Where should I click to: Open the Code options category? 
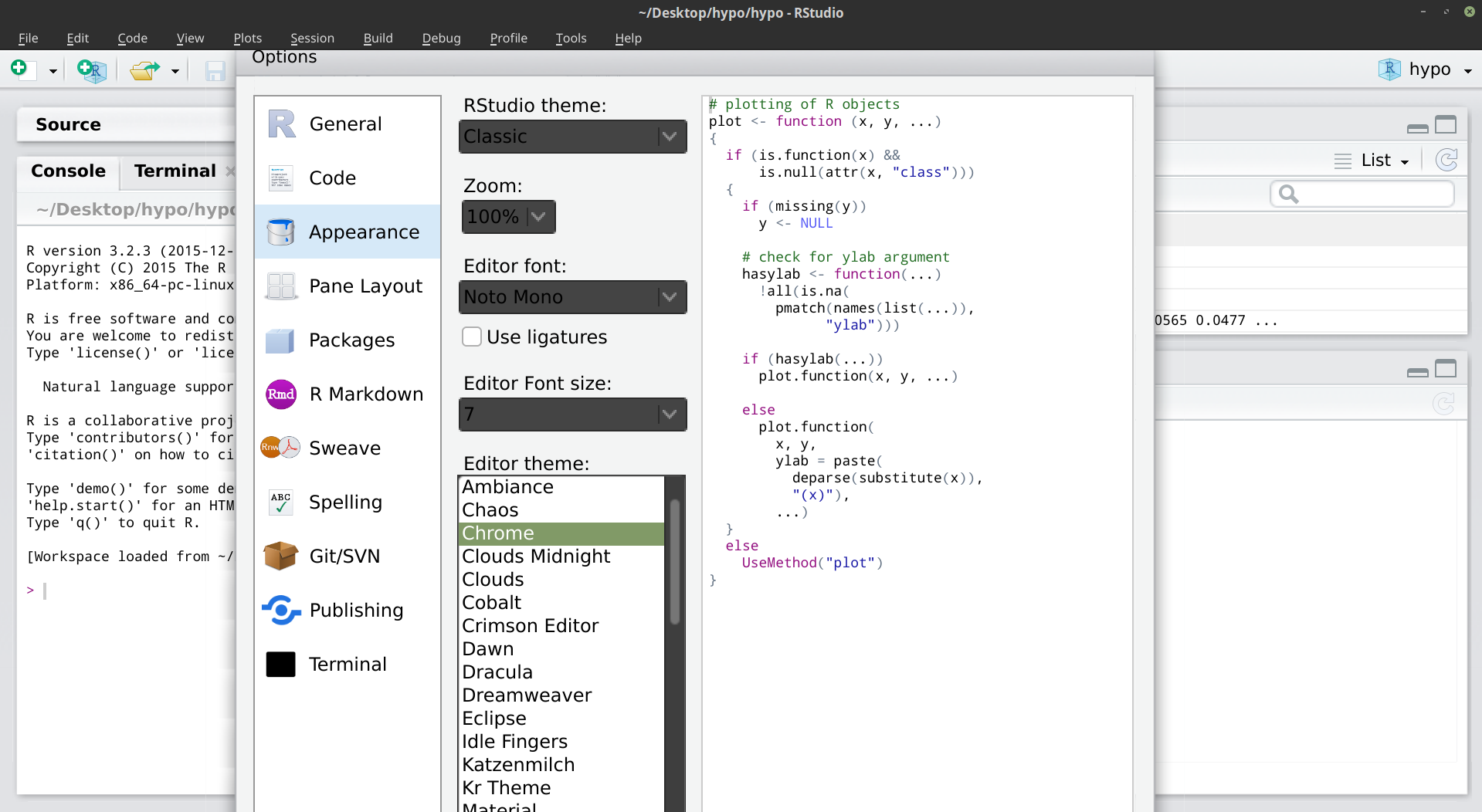(348, 178)
